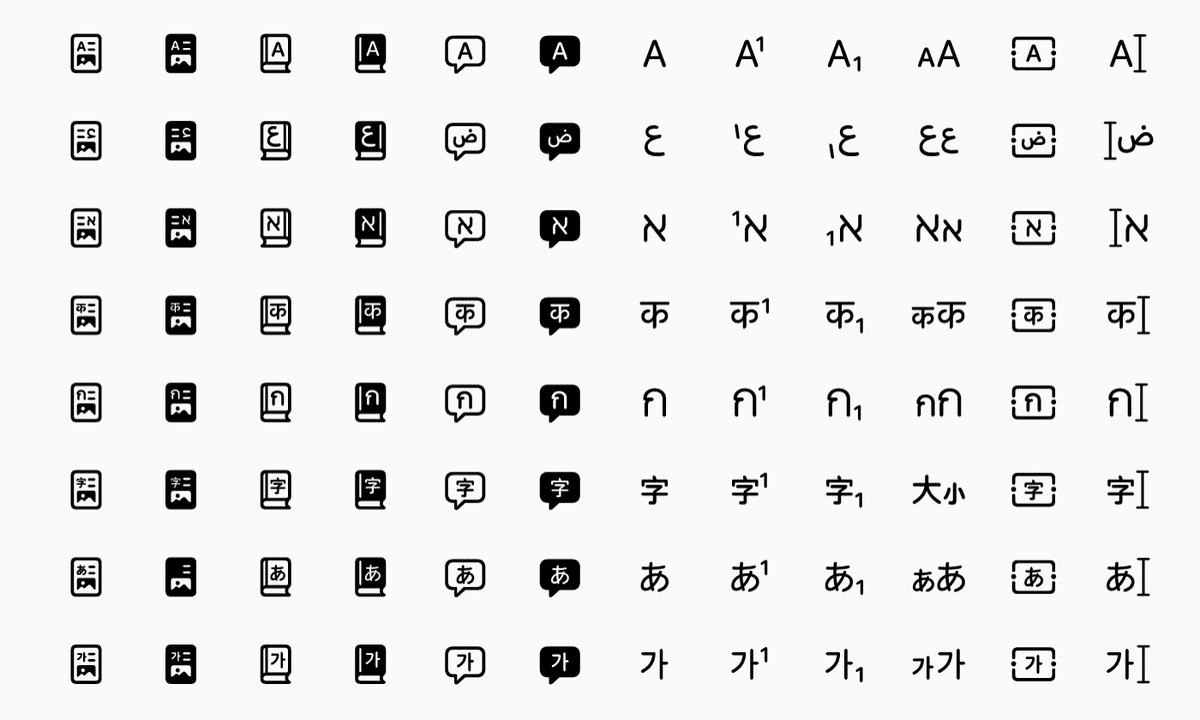This screenshot has width=1200, height=720.
Task: Click the Hindi ka dashed text box icon
Action: tap(1034, 316)
